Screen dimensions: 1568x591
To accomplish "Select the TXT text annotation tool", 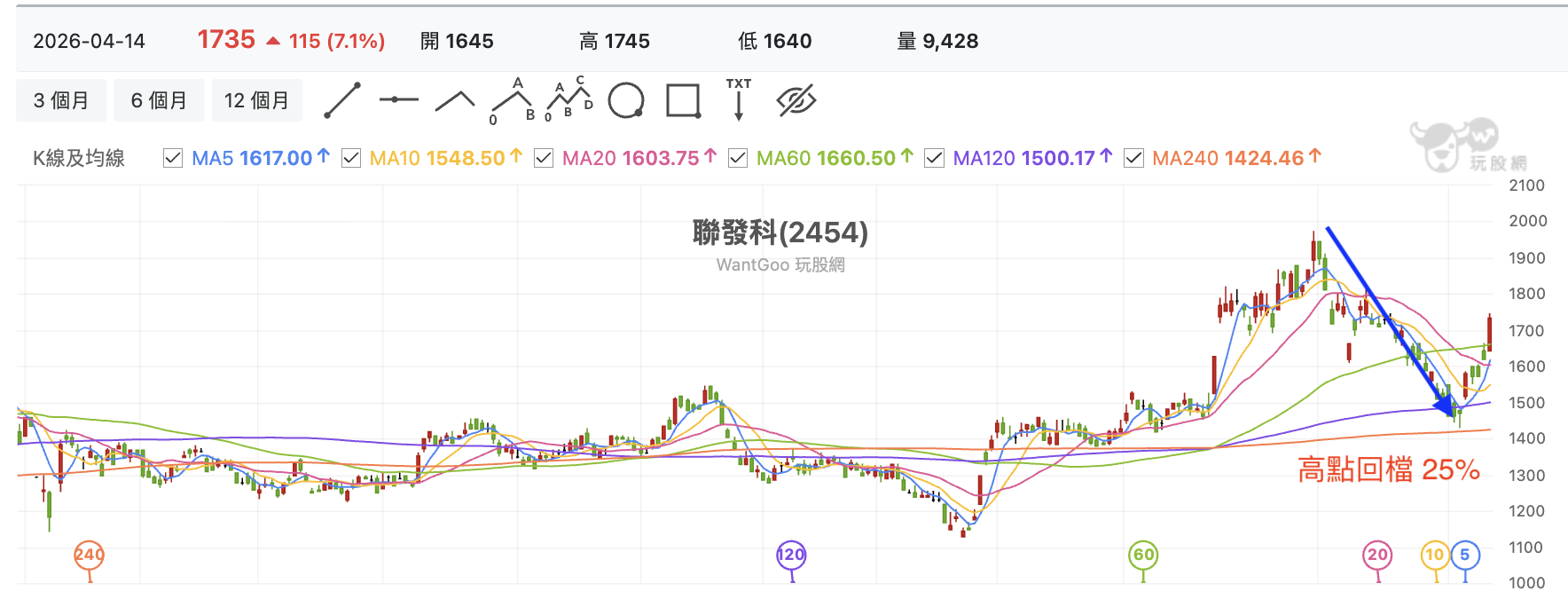I will [x=739, y=99].
